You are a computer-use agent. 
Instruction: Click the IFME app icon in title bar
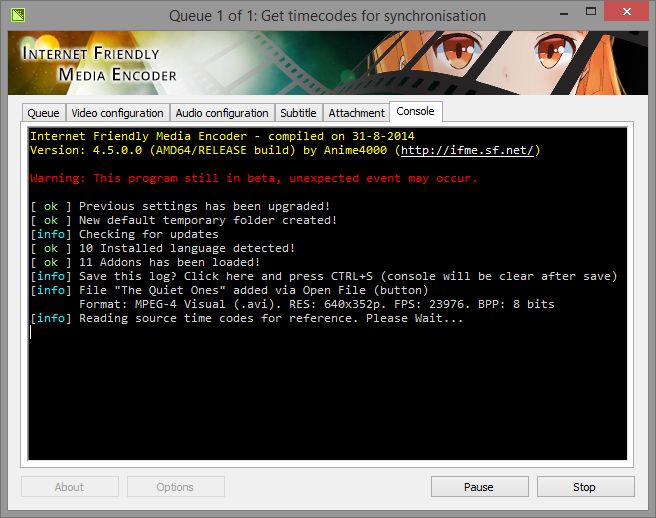[x=18, y=15]
